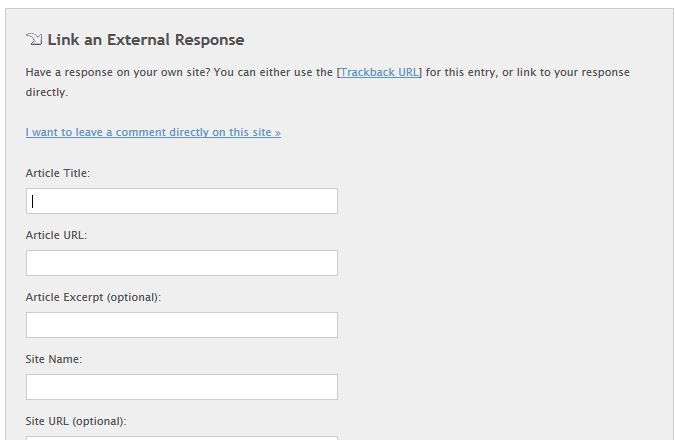675x440 pixels.
Task: Place cursor in the Site Name field
Action: click(x=182, y=387)
